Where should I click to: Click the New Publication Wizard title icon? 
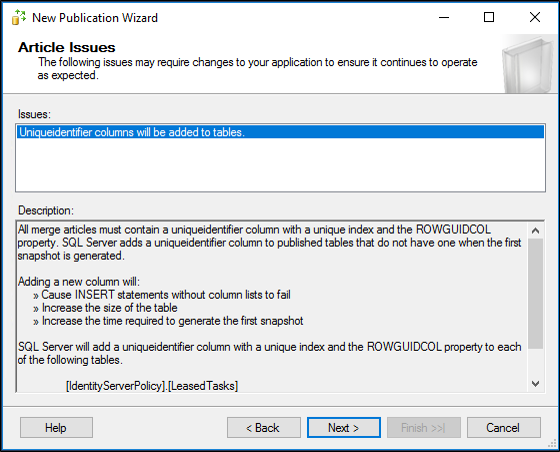pos(19,17)
